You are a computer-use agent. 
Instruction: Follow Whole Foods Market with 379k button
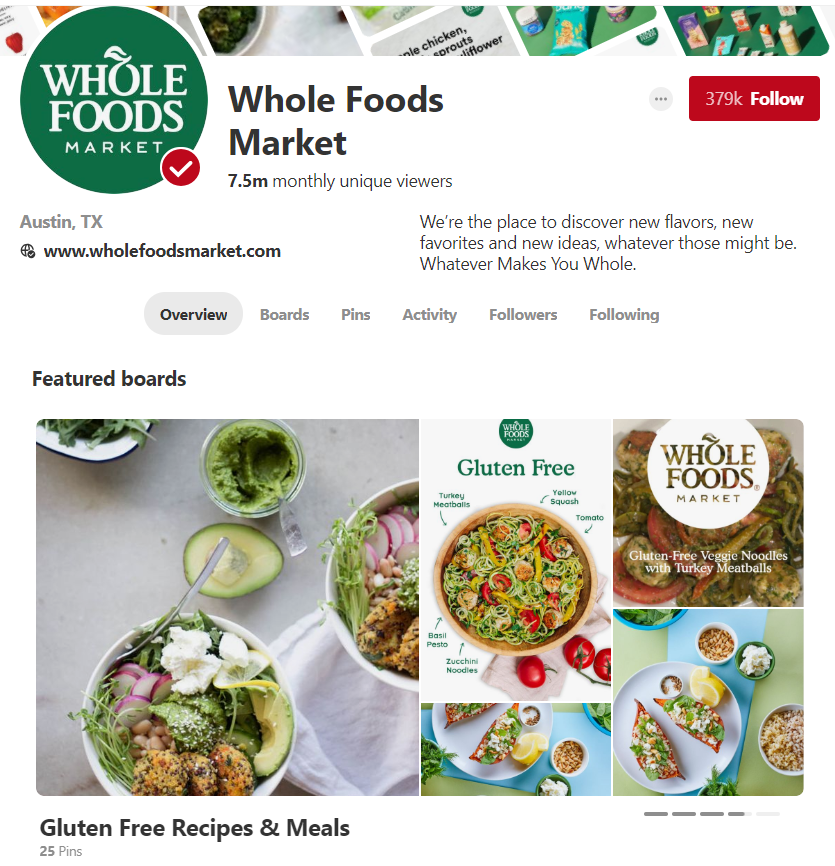coord(754,98)
